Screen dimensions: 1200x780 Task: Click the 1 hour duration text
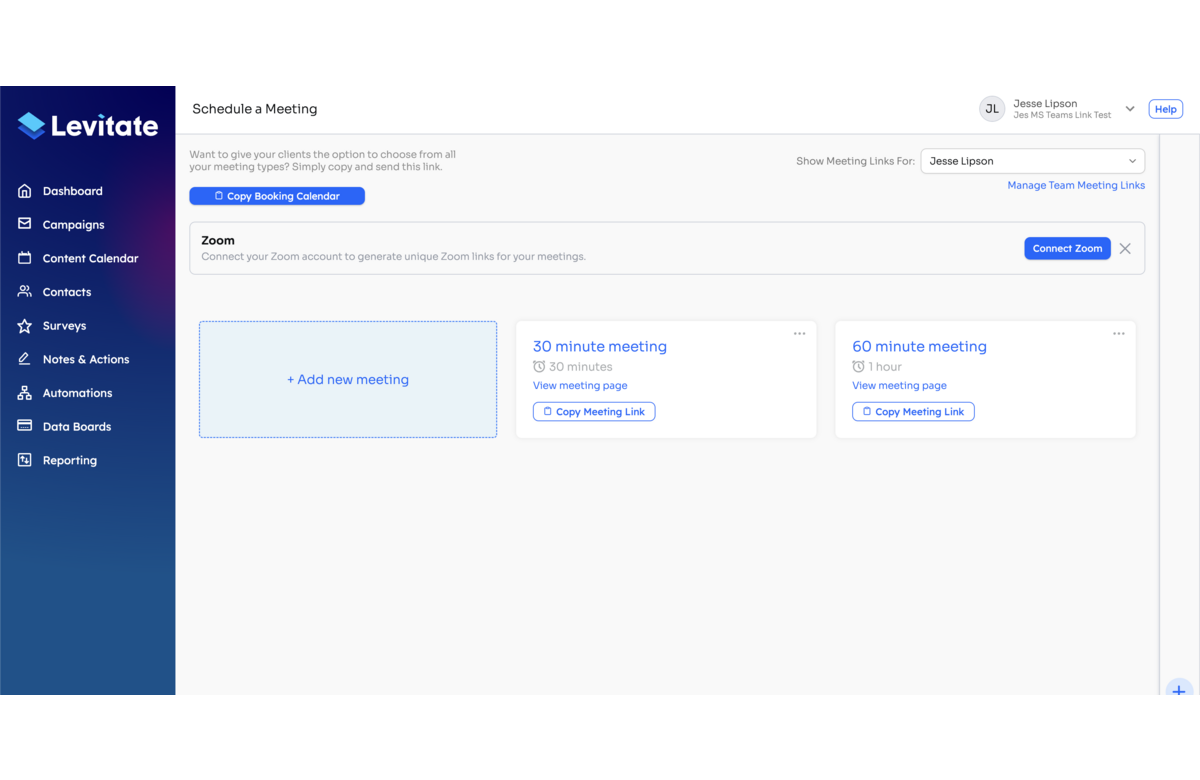[885, 367]
